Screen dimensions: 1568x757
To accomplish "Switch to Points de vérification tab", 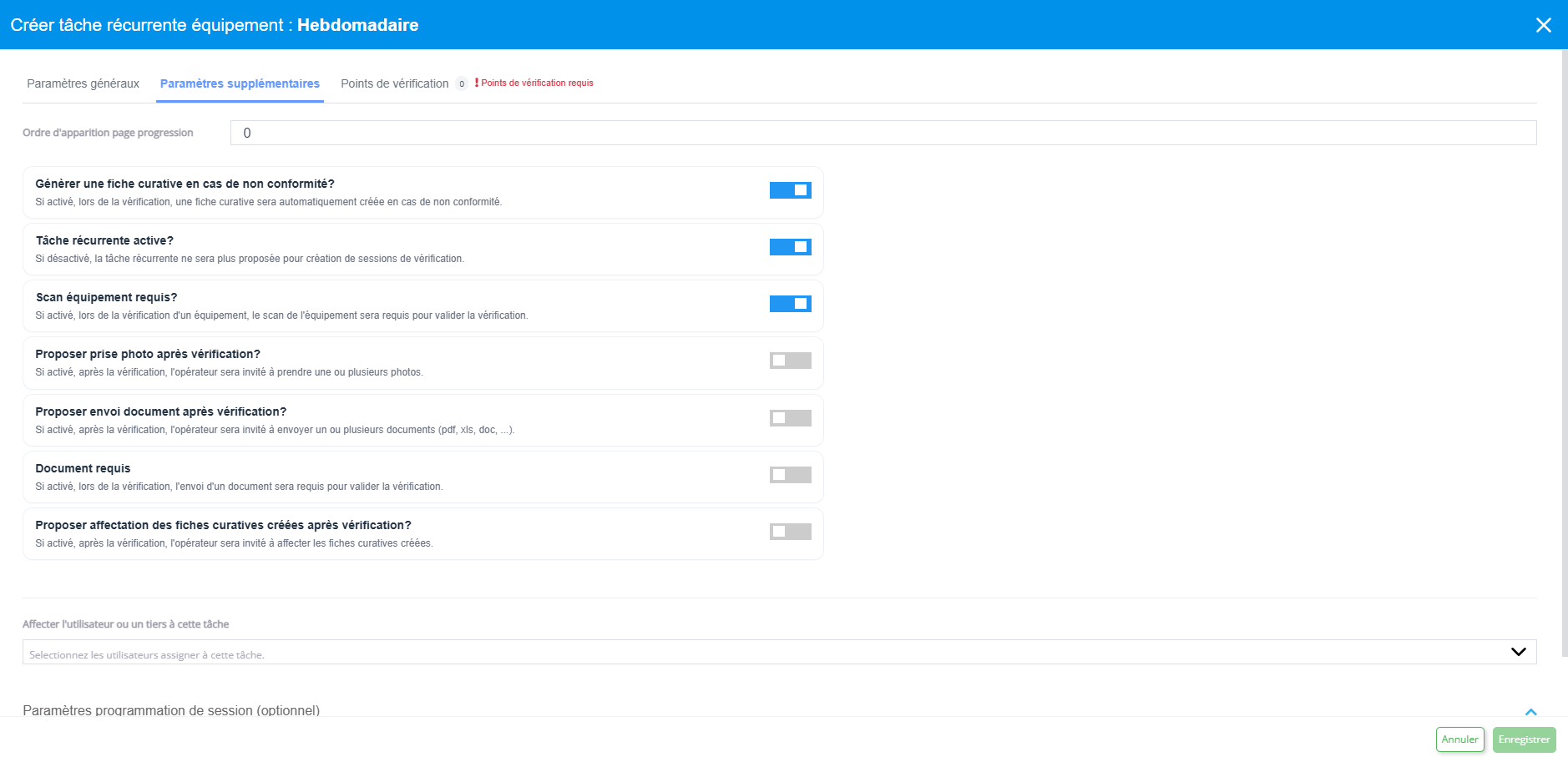I will pyautogui.click(x=394, y=83).
